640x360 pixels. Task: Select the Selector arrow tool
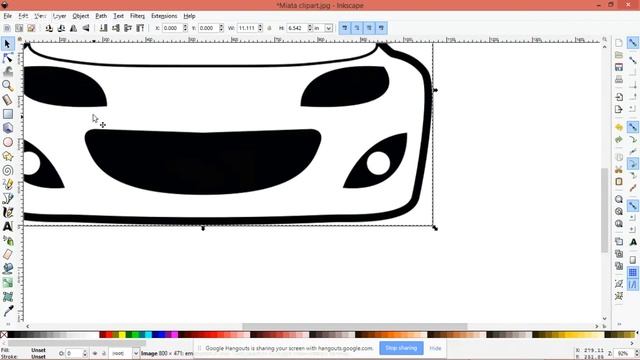click(x=7, y=44)
